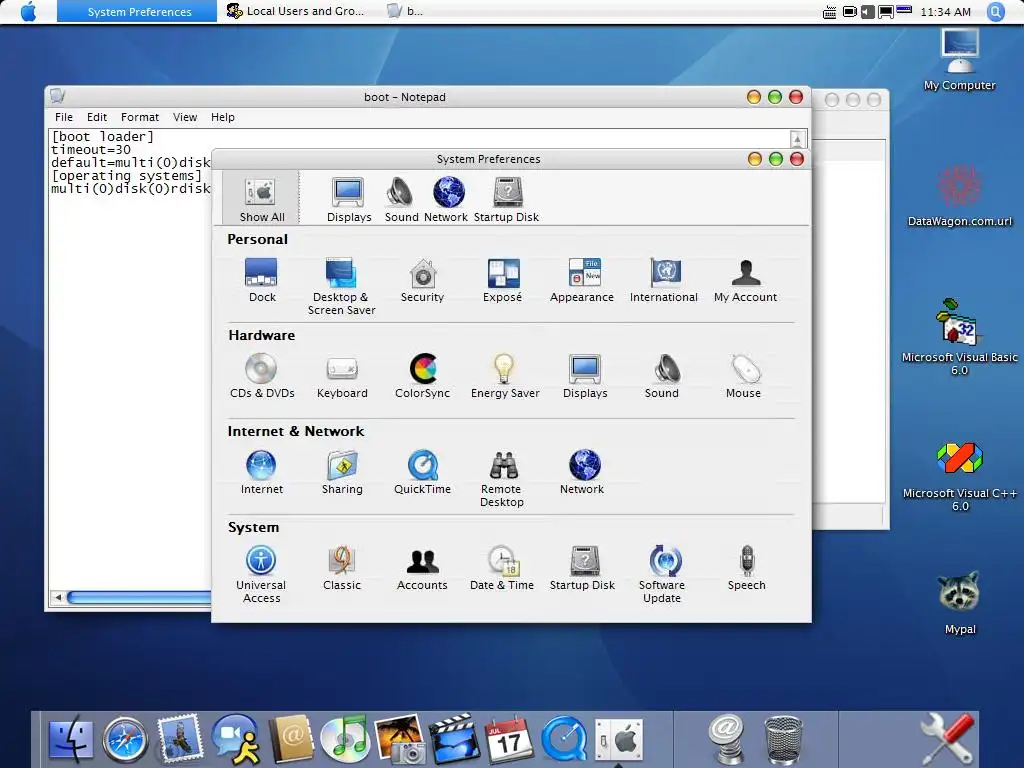Click the Apple menu in the top bar

(x=28, y=11)
